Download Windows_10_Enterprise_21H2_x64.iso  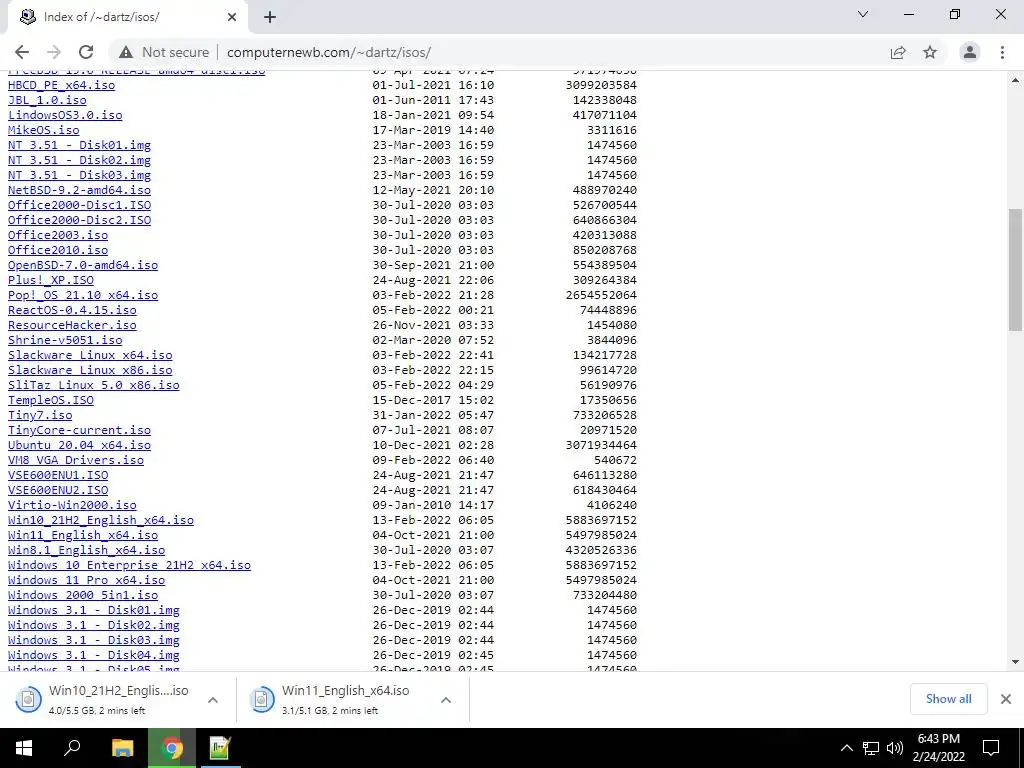pyautogui.click(x=129, y=566)
